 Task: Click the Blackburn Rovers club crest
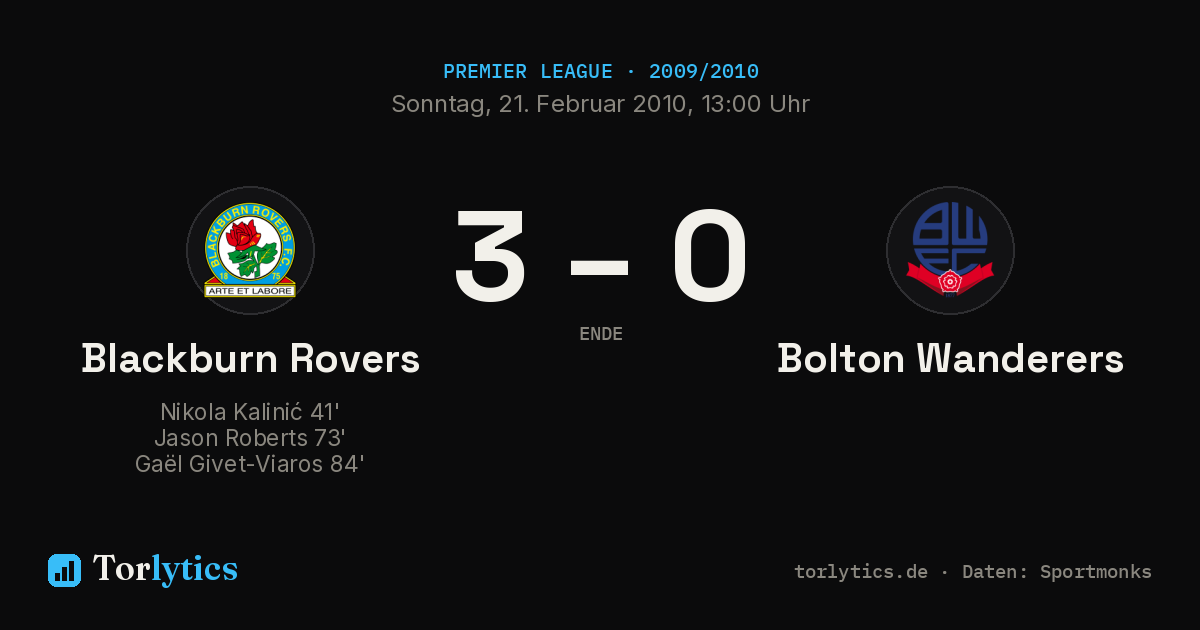(x=250, y=250)
